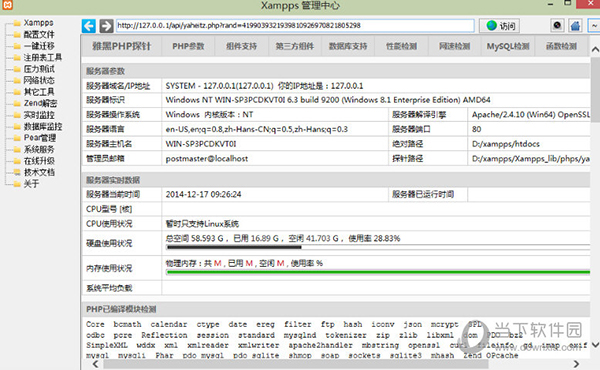Click the folder icon beside 配置文件

17,35
